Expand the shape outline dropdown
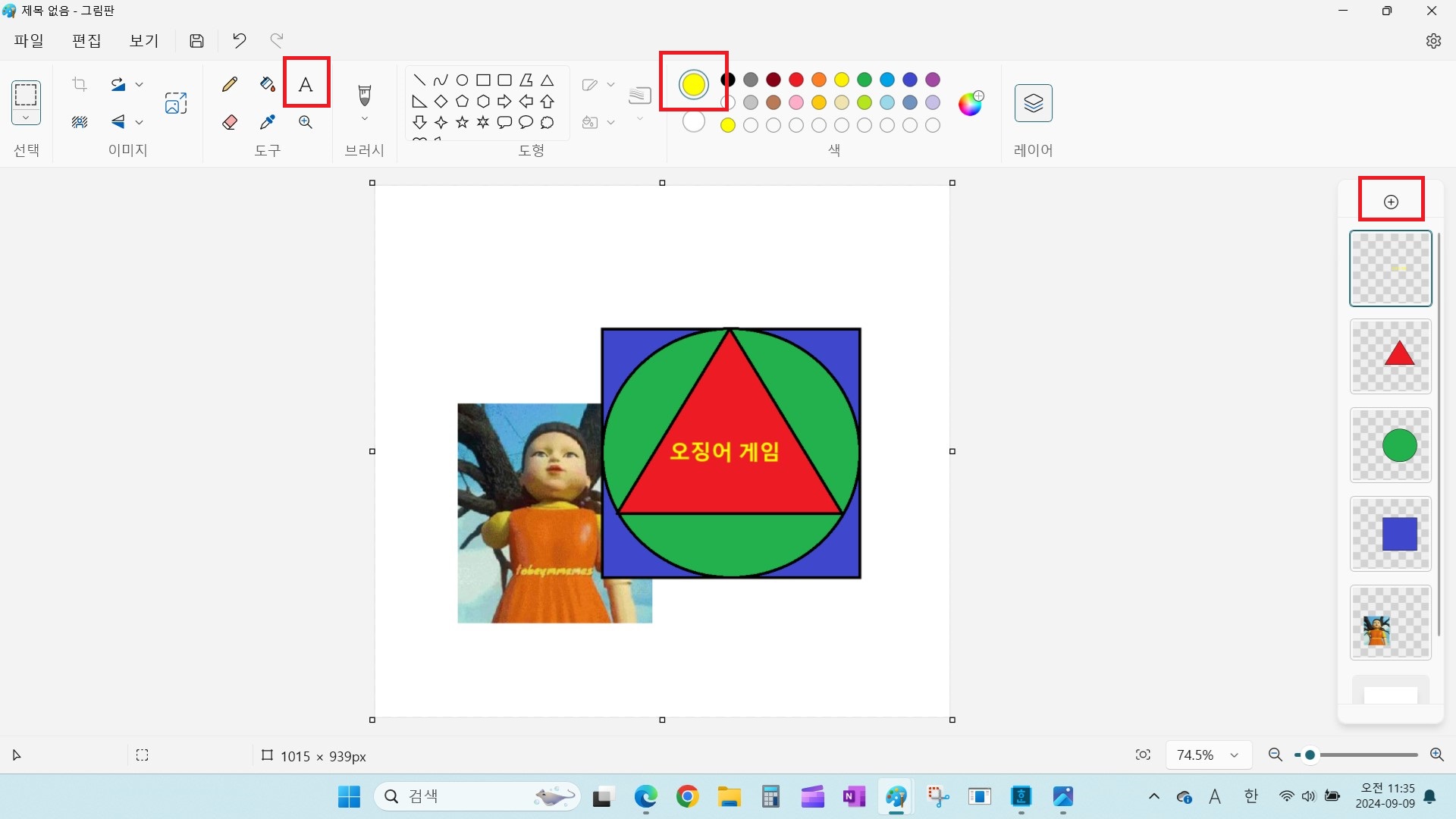Viewport: 1456px width, 819px height. point(610,84)
